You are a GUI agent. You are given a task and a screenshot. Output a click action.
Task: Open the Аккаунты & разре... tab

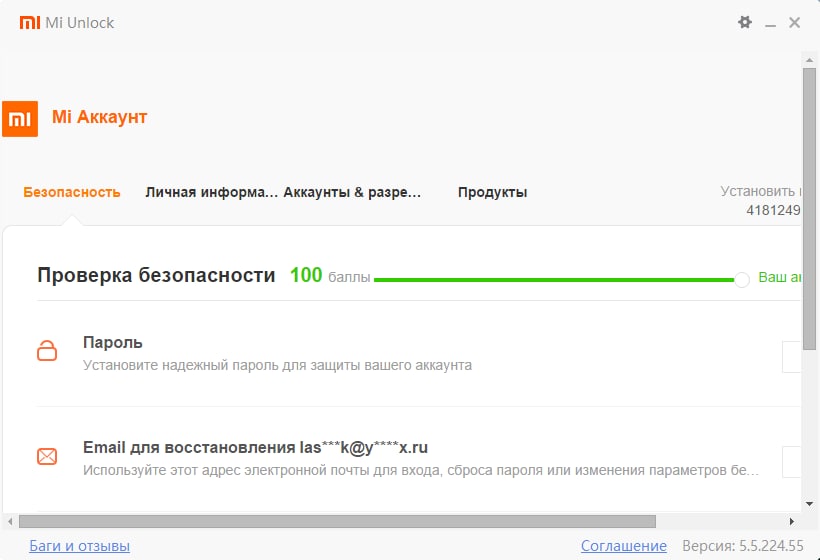point(352,192)
